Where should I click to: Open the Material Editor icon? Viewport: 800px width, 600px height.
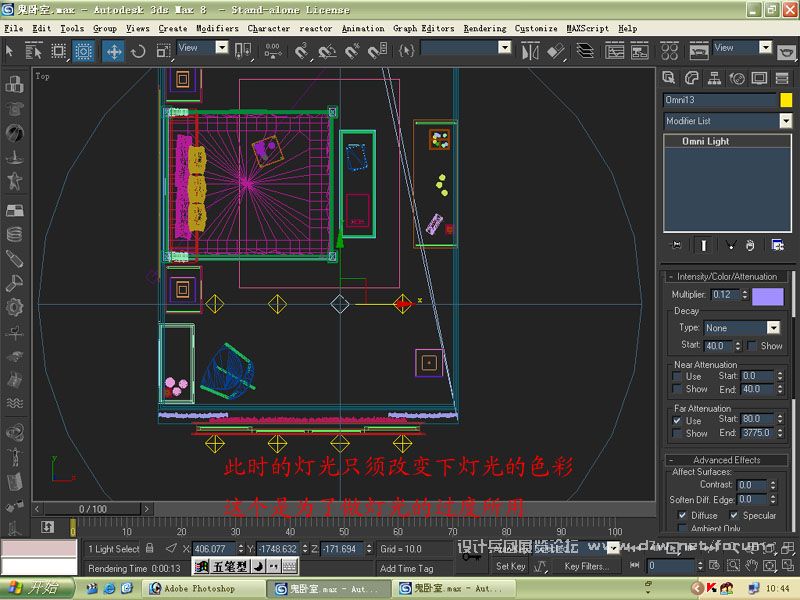669,51
